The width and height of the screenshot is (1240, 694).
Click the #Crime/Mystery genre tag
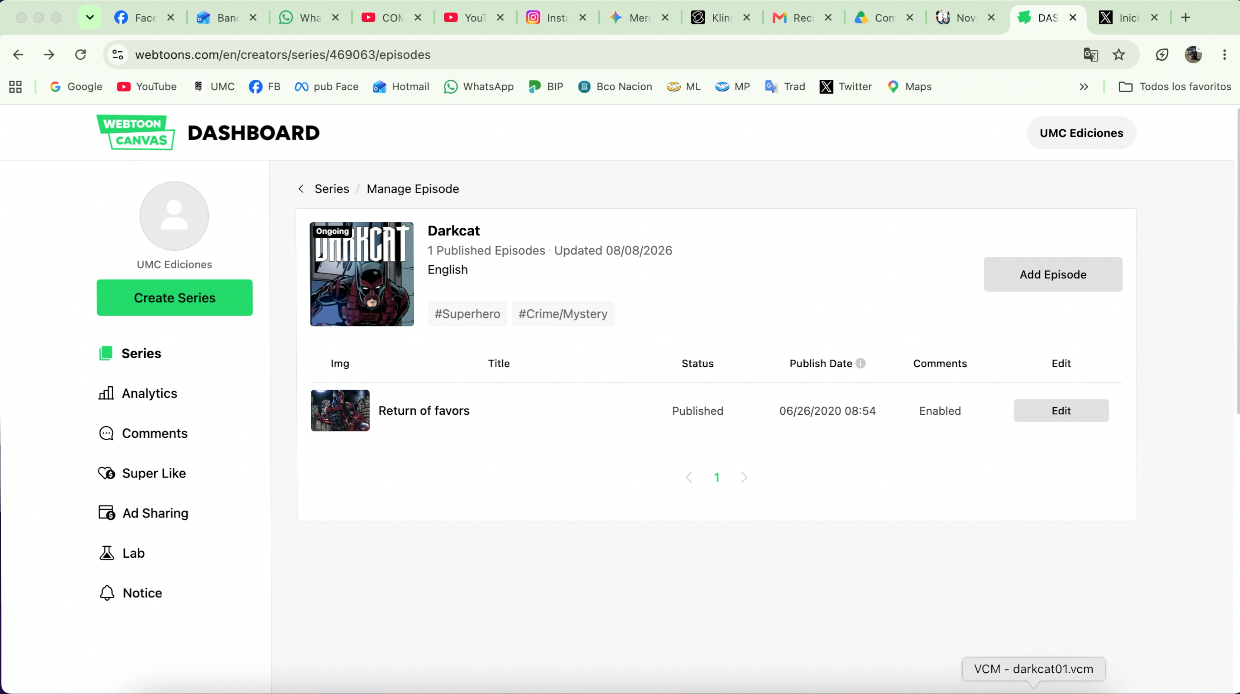pyautogui.click(x=563, y=314)
